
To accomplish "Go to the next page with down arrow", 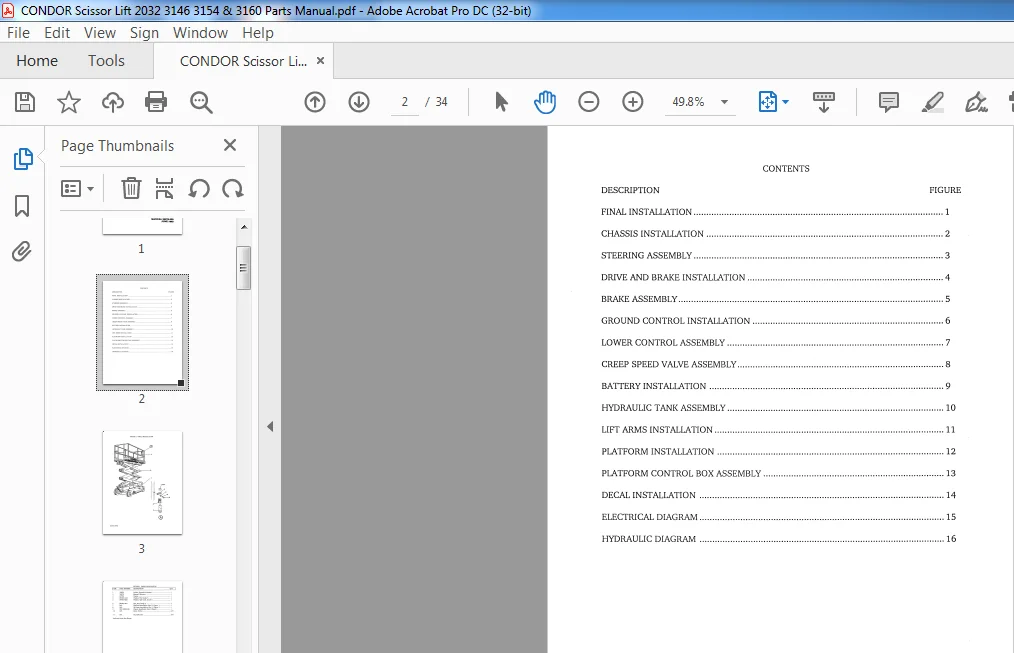I will click(x=359, y=102).
